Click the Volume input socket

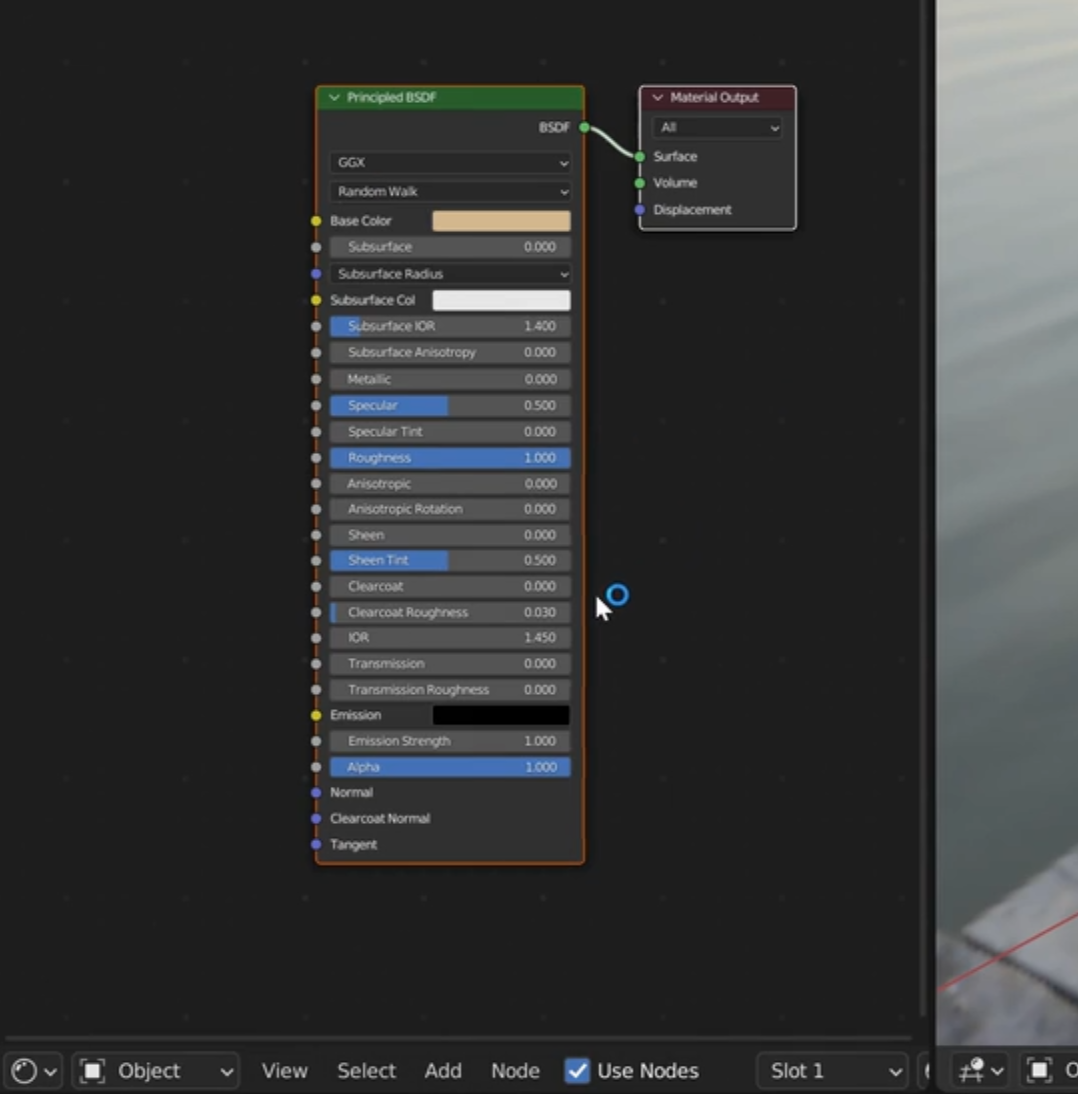640,183
